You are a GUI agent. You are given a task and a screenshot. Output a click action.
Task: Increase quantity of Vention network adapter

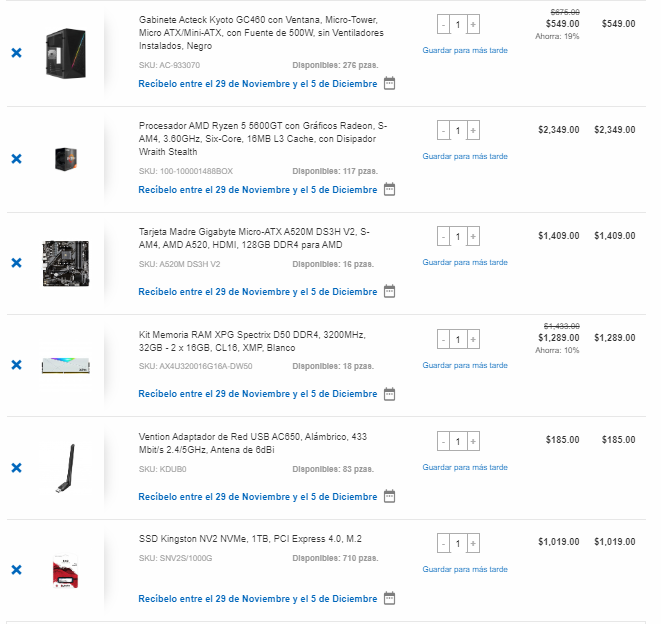[x=473, y=441]
